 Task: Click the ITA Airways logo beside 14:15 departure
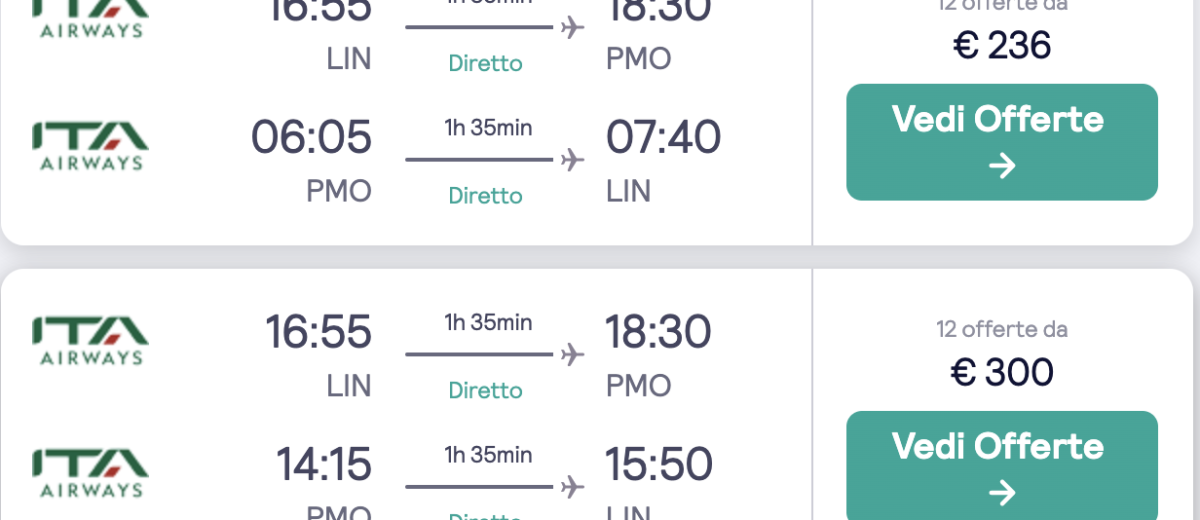[90, 473]
